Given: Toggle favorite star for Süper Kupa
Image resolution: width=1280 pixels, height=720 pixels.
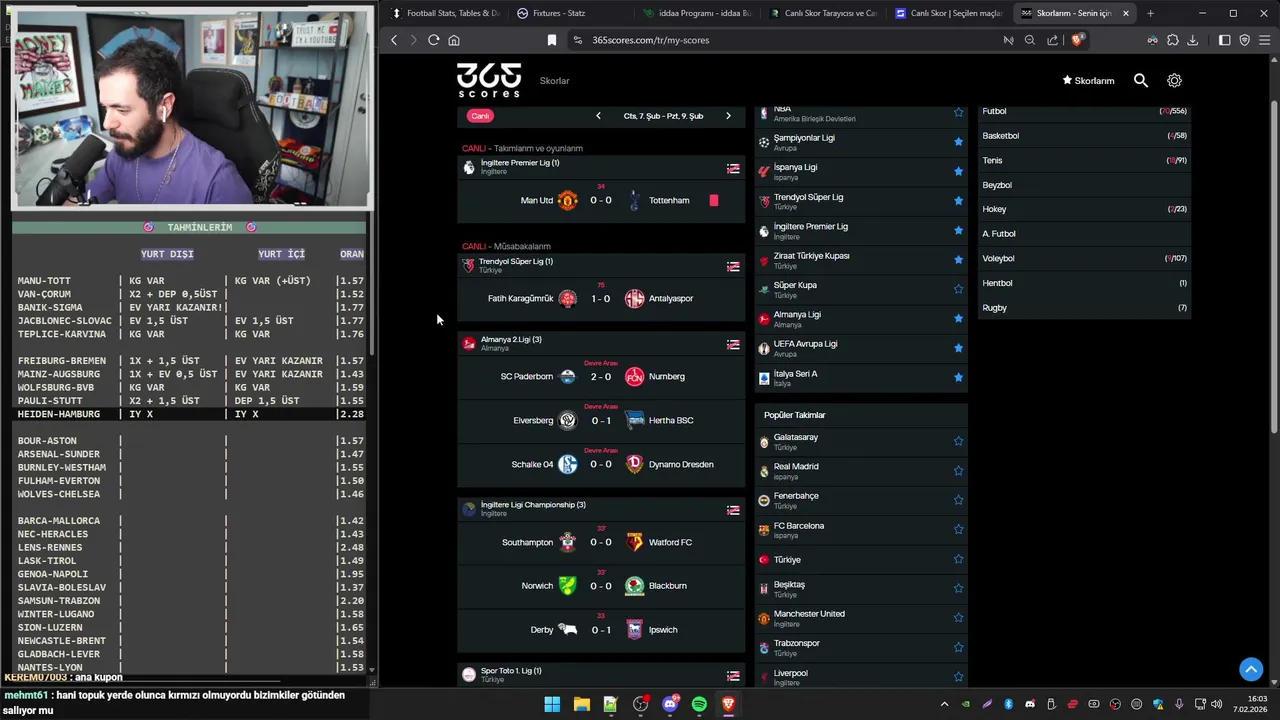Looking at the screenshot, I should point(958,289).
